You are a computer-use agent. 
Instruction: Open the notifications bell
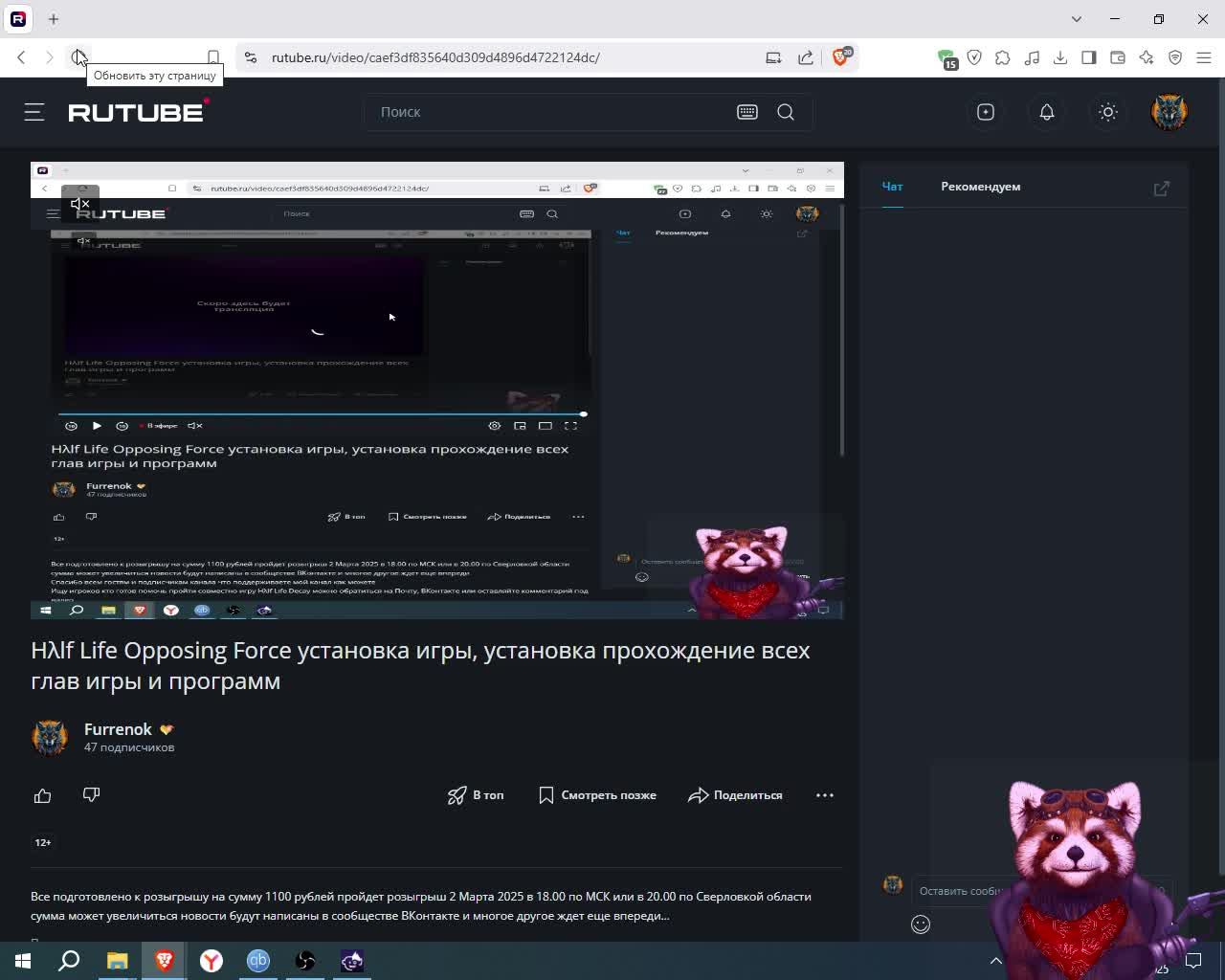pyautogui.click(x=1047, y=112)
